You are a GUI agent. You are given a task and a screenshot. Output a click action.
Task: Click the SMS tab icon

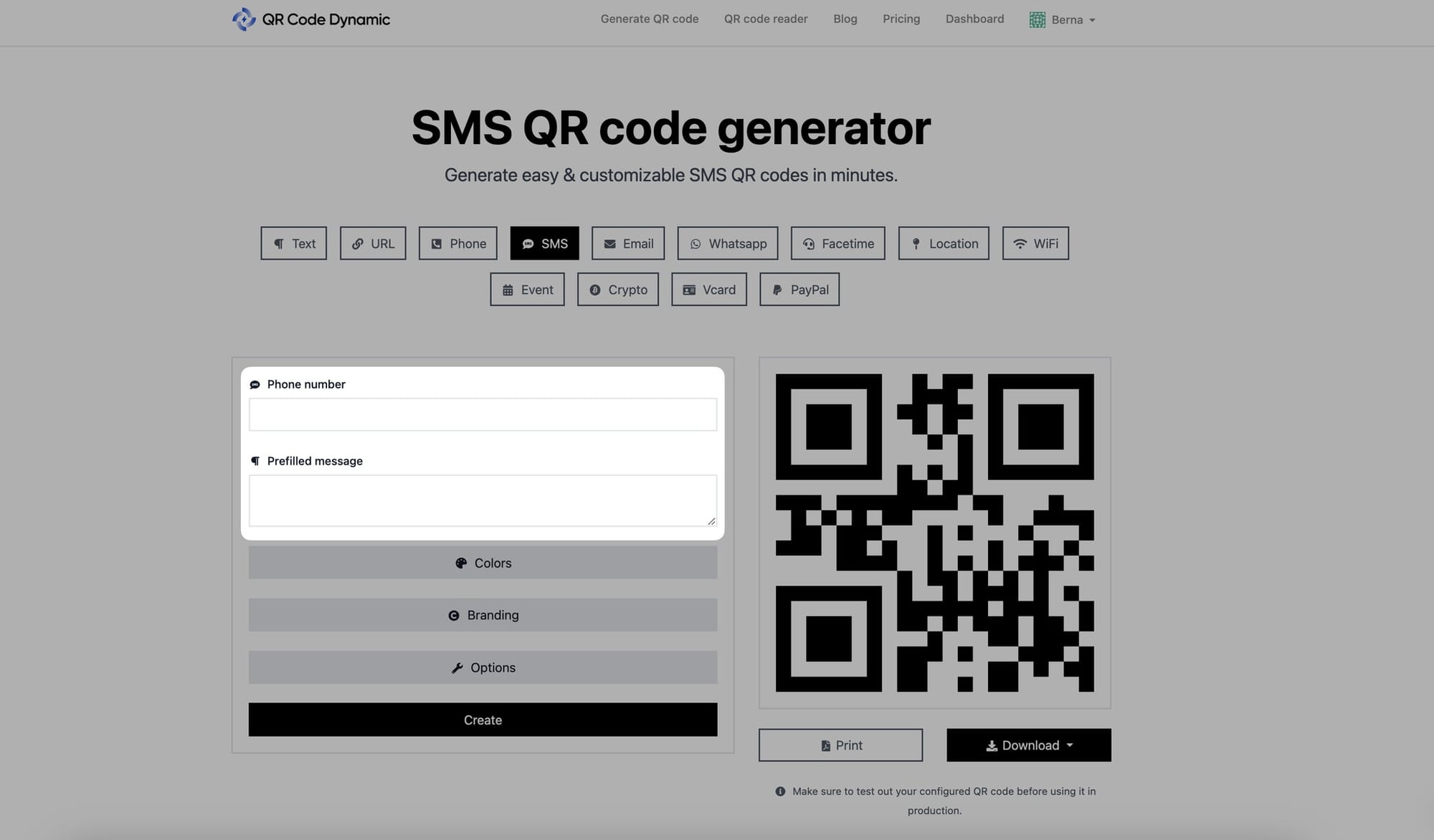527,243
